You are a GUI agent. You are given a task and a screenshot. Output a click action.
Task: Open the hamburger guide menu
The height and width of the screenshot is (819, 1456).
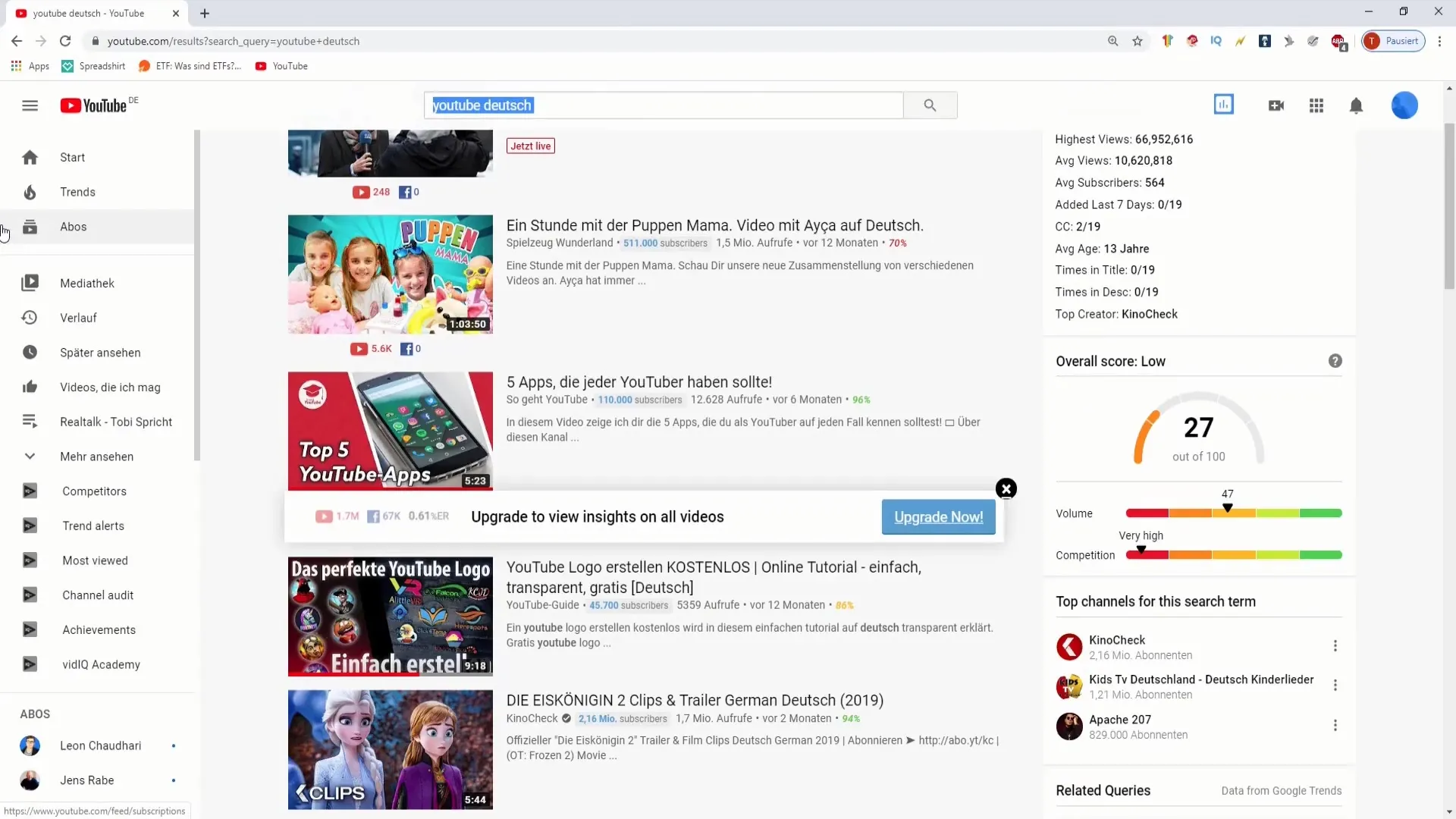click(30, 105)
